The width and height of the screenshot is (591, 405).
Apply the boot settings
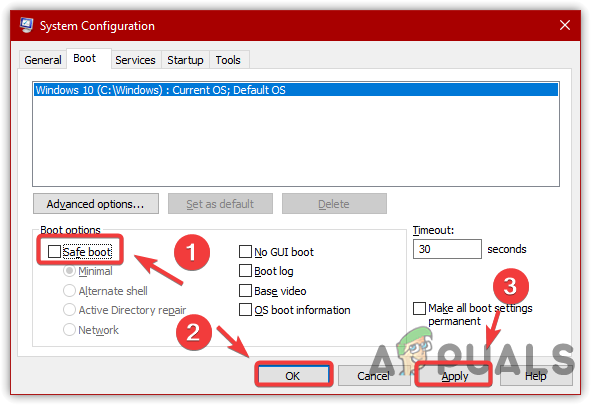pyautogui.click(x=455, y=375)
